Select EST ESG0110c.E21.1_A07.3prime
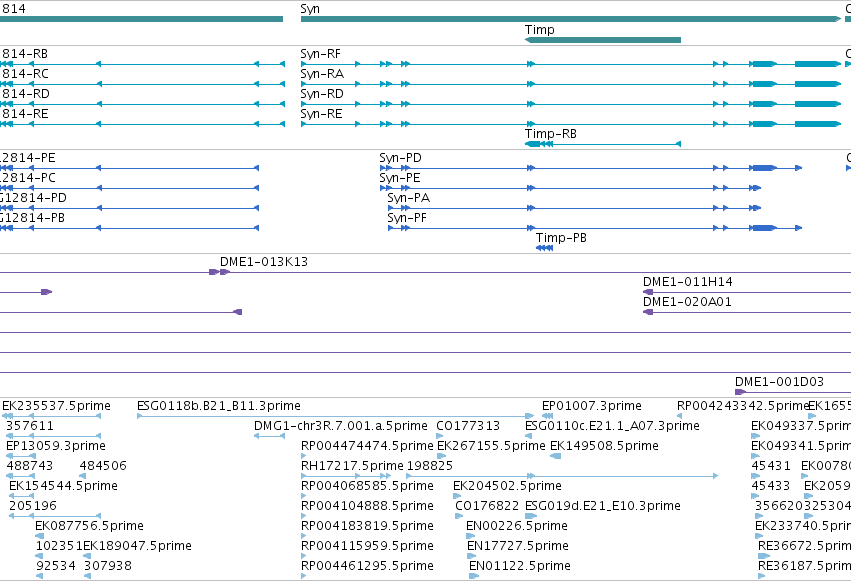The width and height of the screenshot is (851, 581). [x=612, y=426]
